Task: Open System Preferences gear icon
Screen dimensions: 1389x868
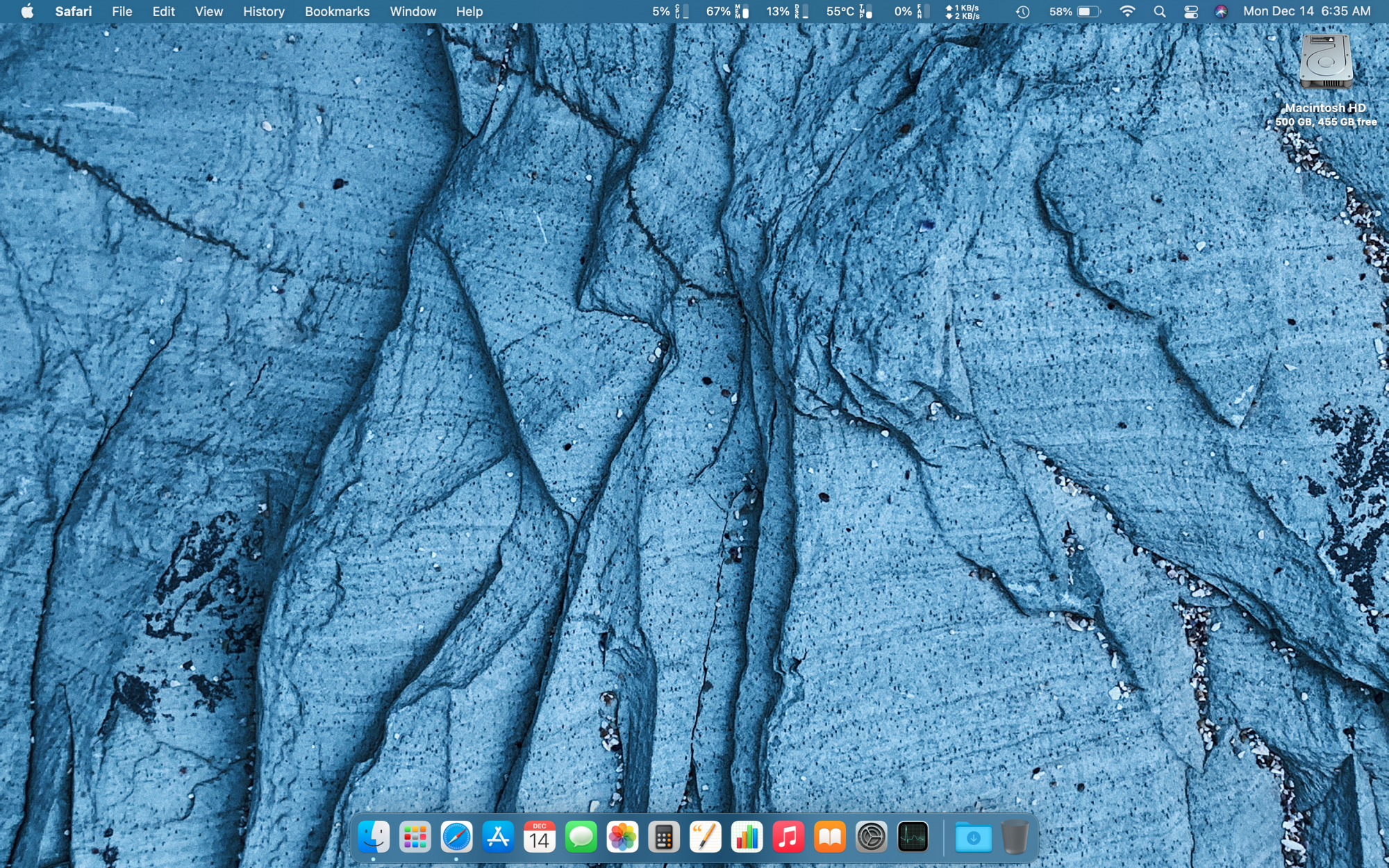Action: coord(871,837)
